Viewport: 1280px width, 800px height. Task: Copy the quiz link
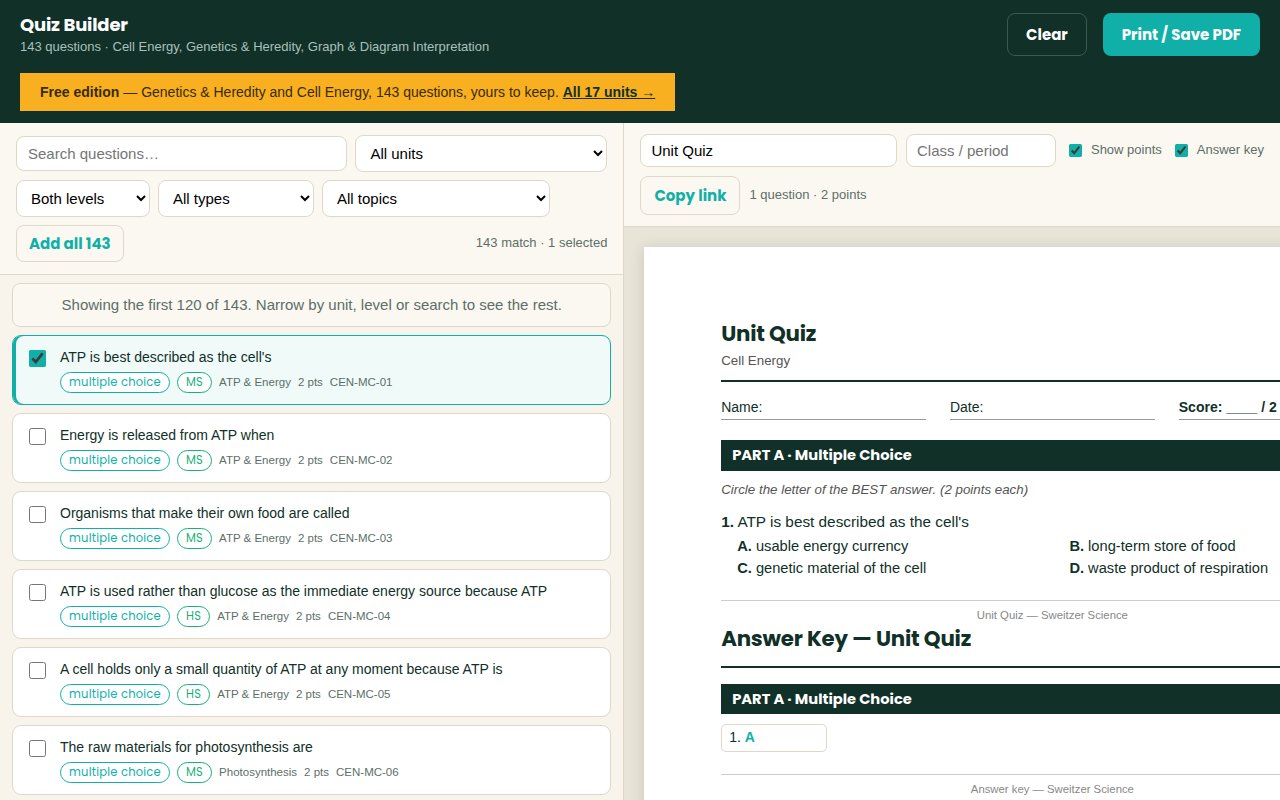pos(690,195)
